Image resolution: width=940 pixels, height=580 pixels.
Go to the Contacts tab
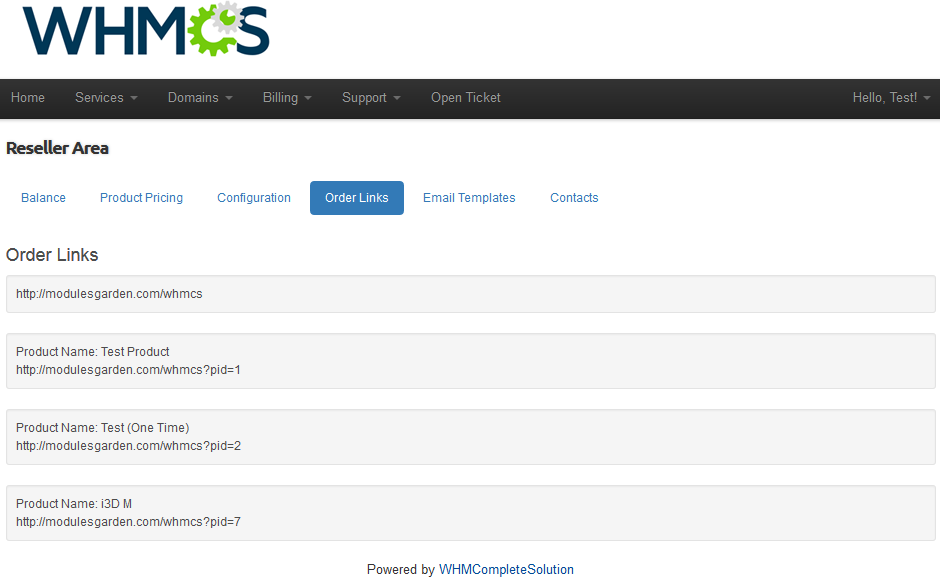574,198
